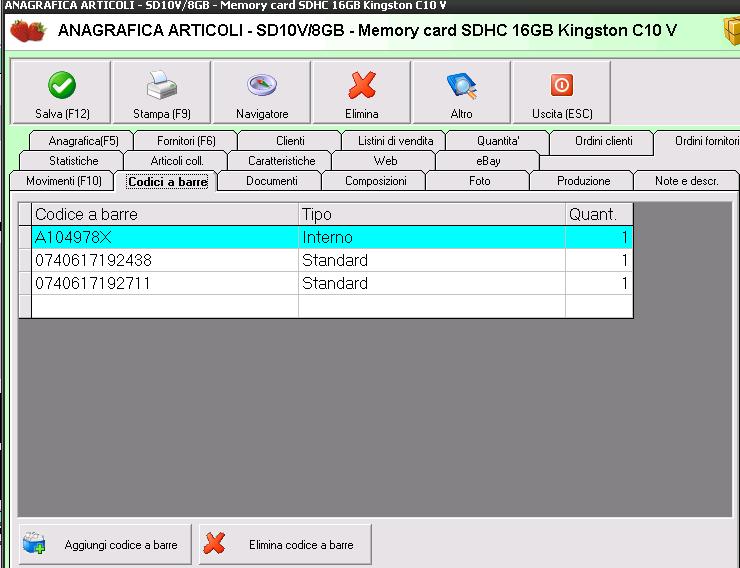Click Standard type for barcode 0740617192438
Image resolution: width=740 pixels, height=568 pixels.
[432, 260]
